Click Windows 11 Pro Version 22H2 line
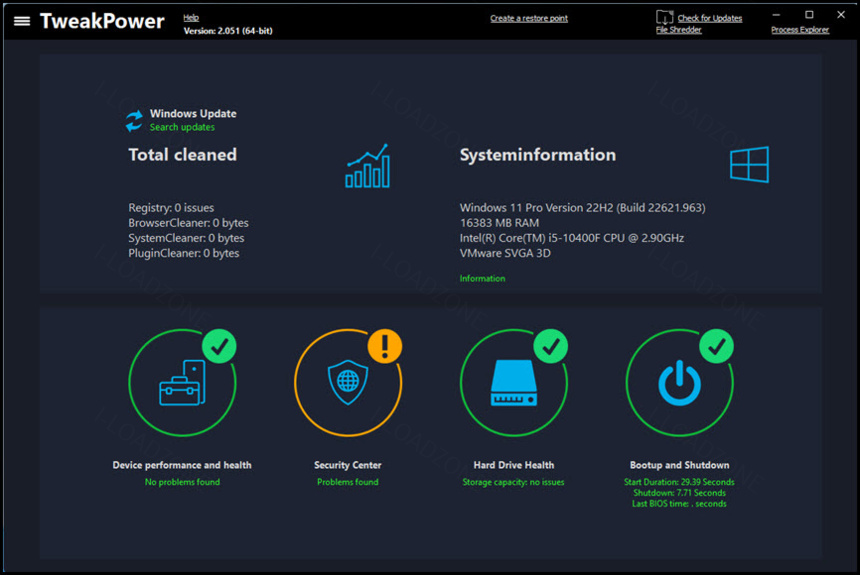The height and width of the screenshot is (575, 860). click(582, 208)
